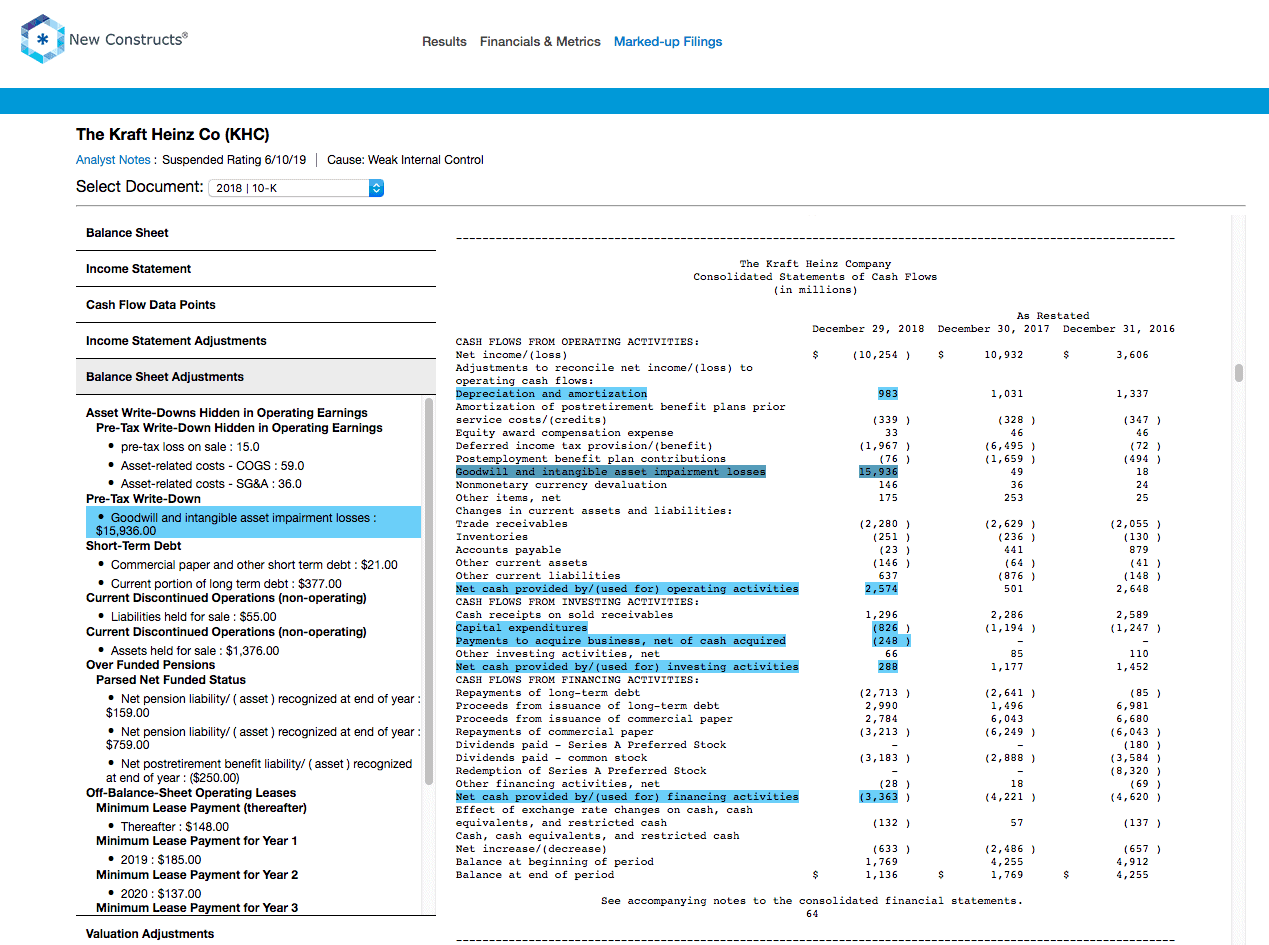Select Assets held for sale : $1,376.00

point(195,651)
